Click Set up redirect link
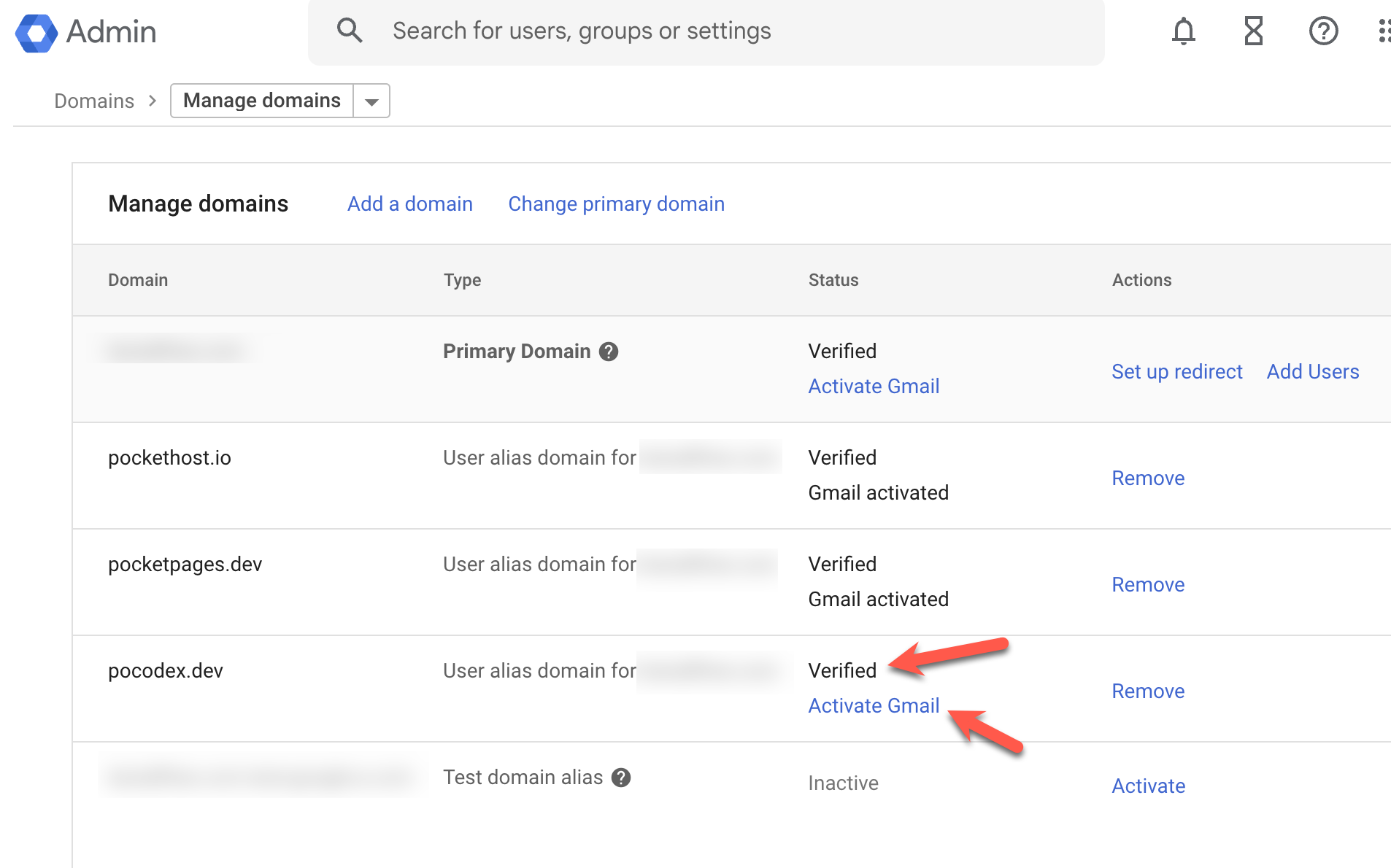The image size is (1391, 868). tap(1176, 372)
